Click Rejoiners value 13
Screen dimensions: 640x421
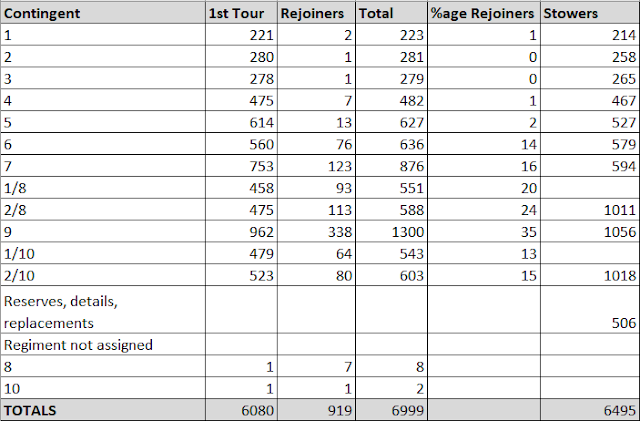click(344, 123)
